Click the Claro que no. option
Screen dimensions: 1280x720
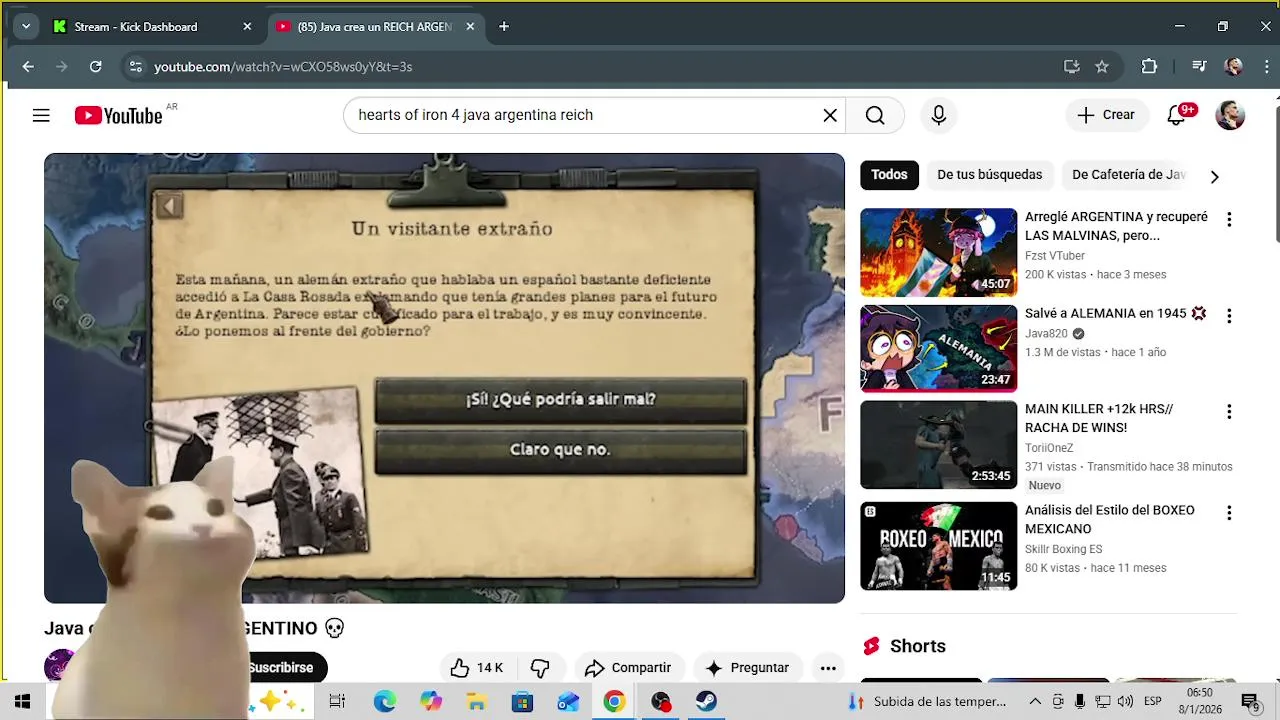(x=560, y=450)
